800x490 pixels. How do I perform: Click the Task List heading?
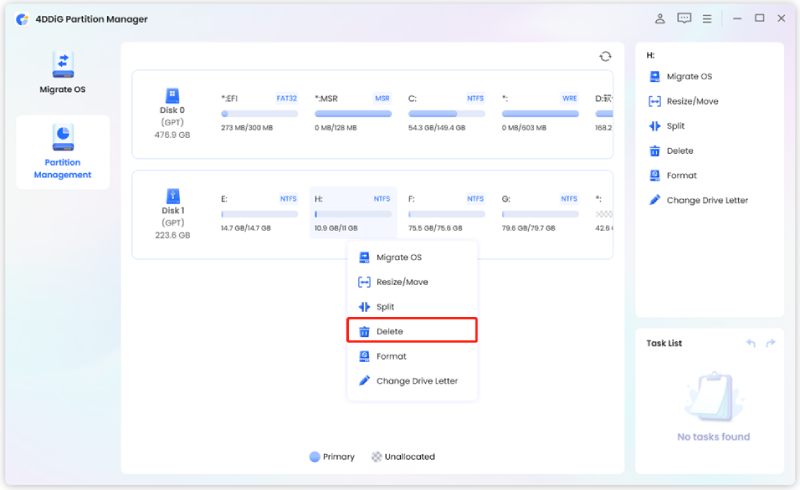click(664, 343)
